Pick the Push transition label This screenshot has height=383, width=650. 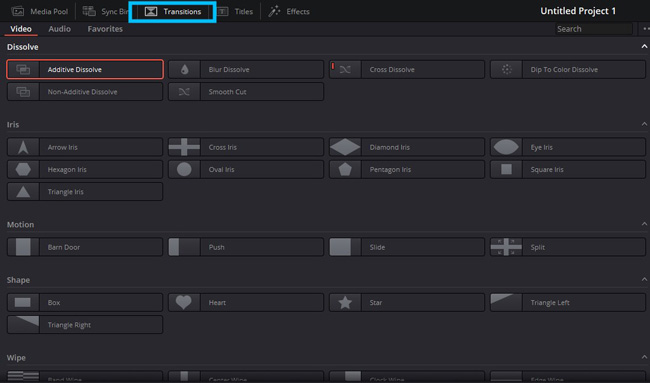tap(216, 247)
